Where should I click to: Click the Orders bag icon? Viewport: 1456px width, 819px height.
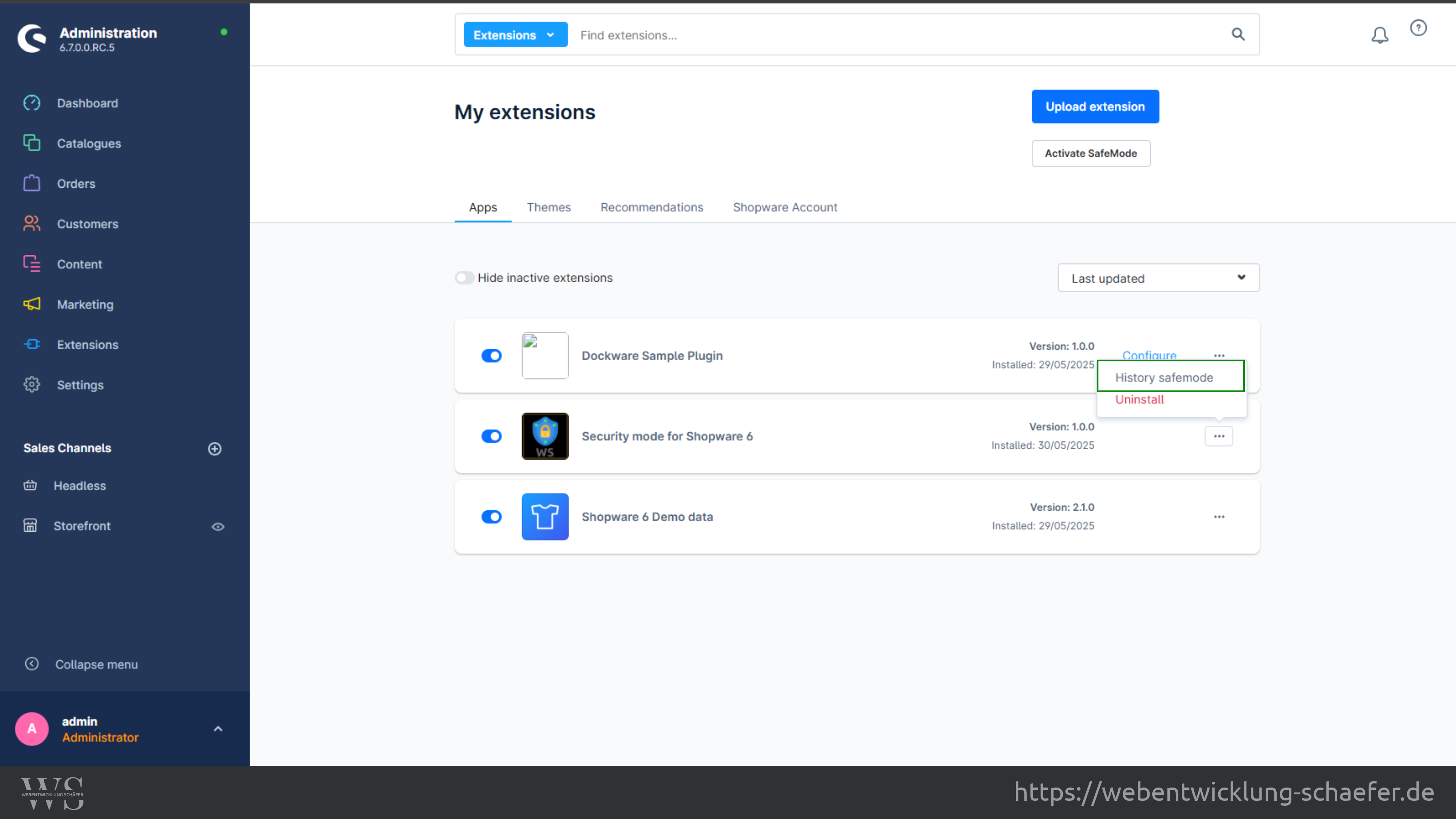(x=31, y=183)
